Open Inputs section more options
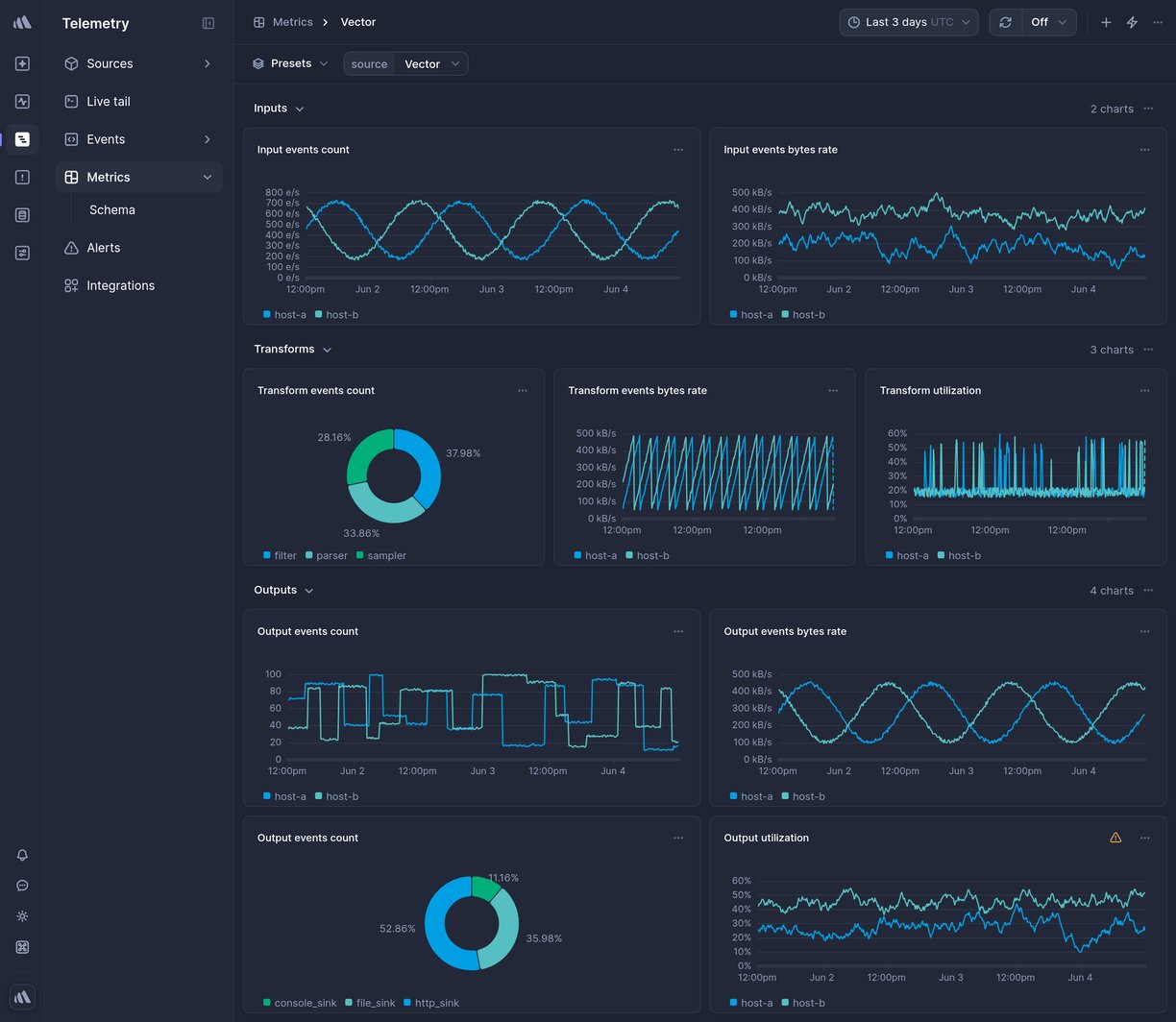1176x1022 pixels. [x=1148, y=109]
